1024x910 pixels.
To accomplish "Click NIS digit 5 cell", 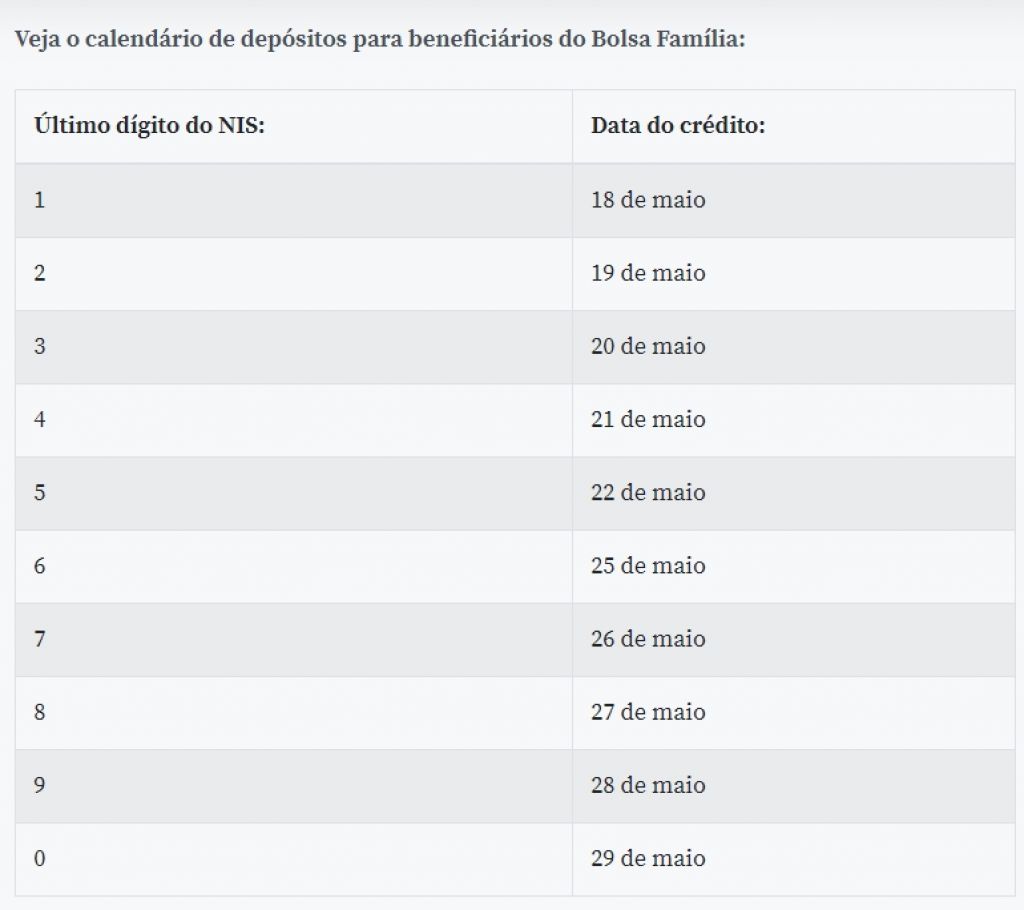I will (x=294, y=493).
